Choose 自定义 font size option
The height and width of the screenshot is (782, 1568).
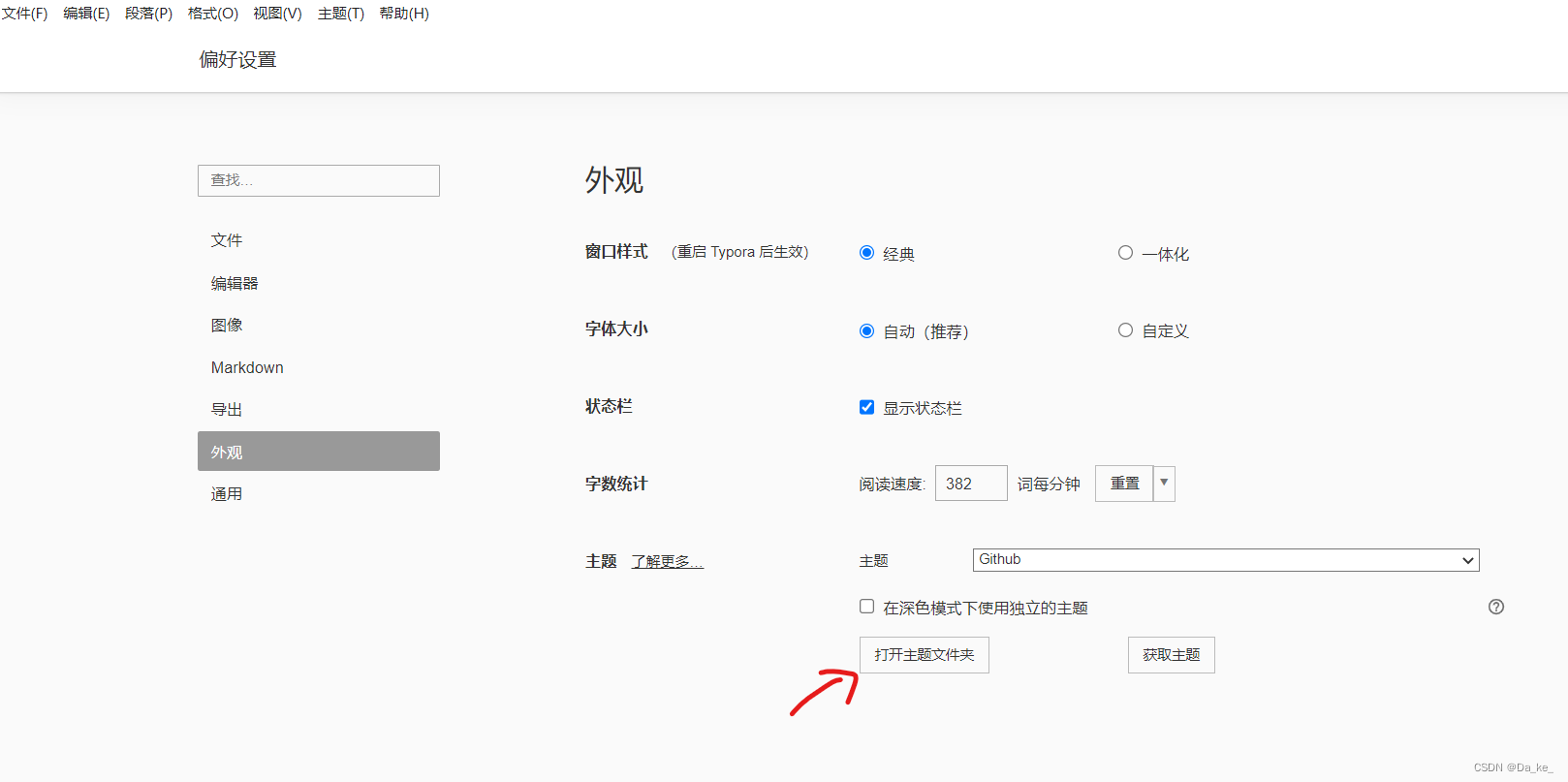[x=1125, y=330]
